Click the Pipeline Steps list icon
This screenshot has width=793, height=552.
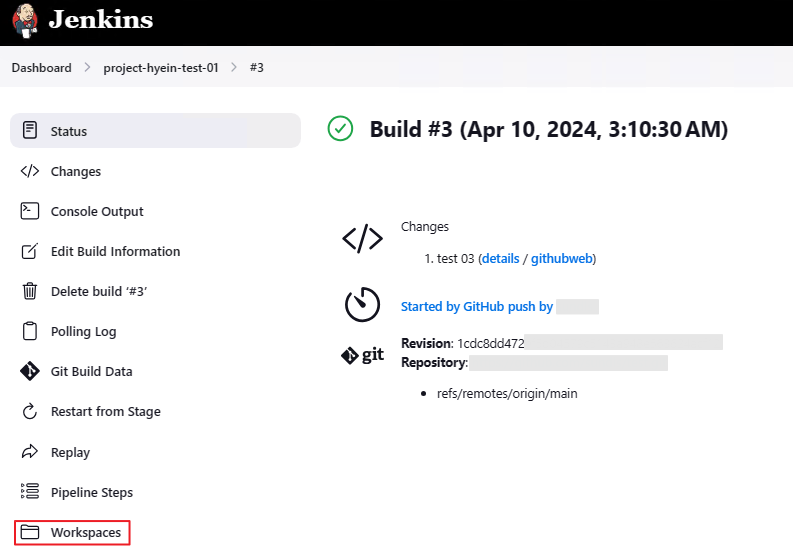[x=30, y=491]
